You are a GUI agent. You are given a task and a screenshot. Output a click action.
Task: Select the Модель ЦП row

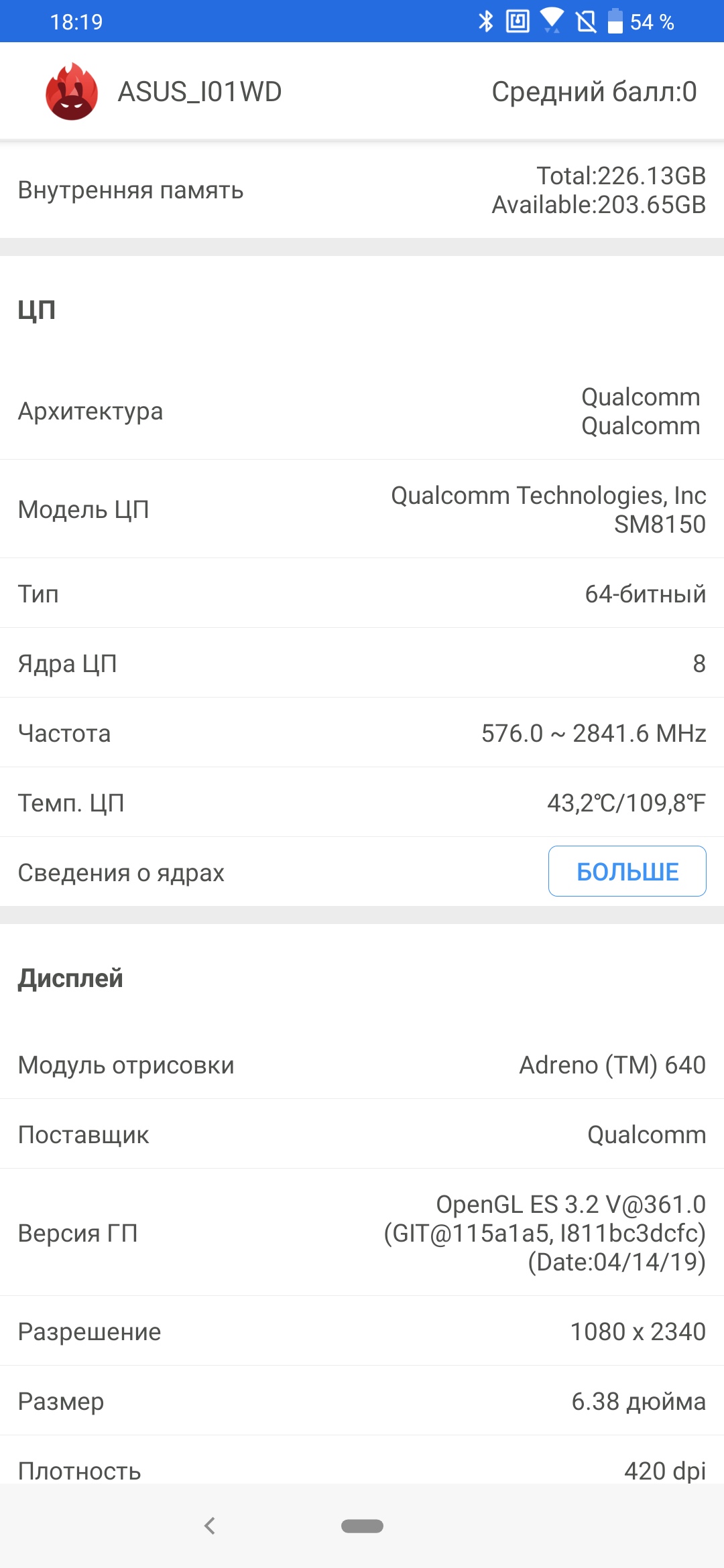coord(362,509)
